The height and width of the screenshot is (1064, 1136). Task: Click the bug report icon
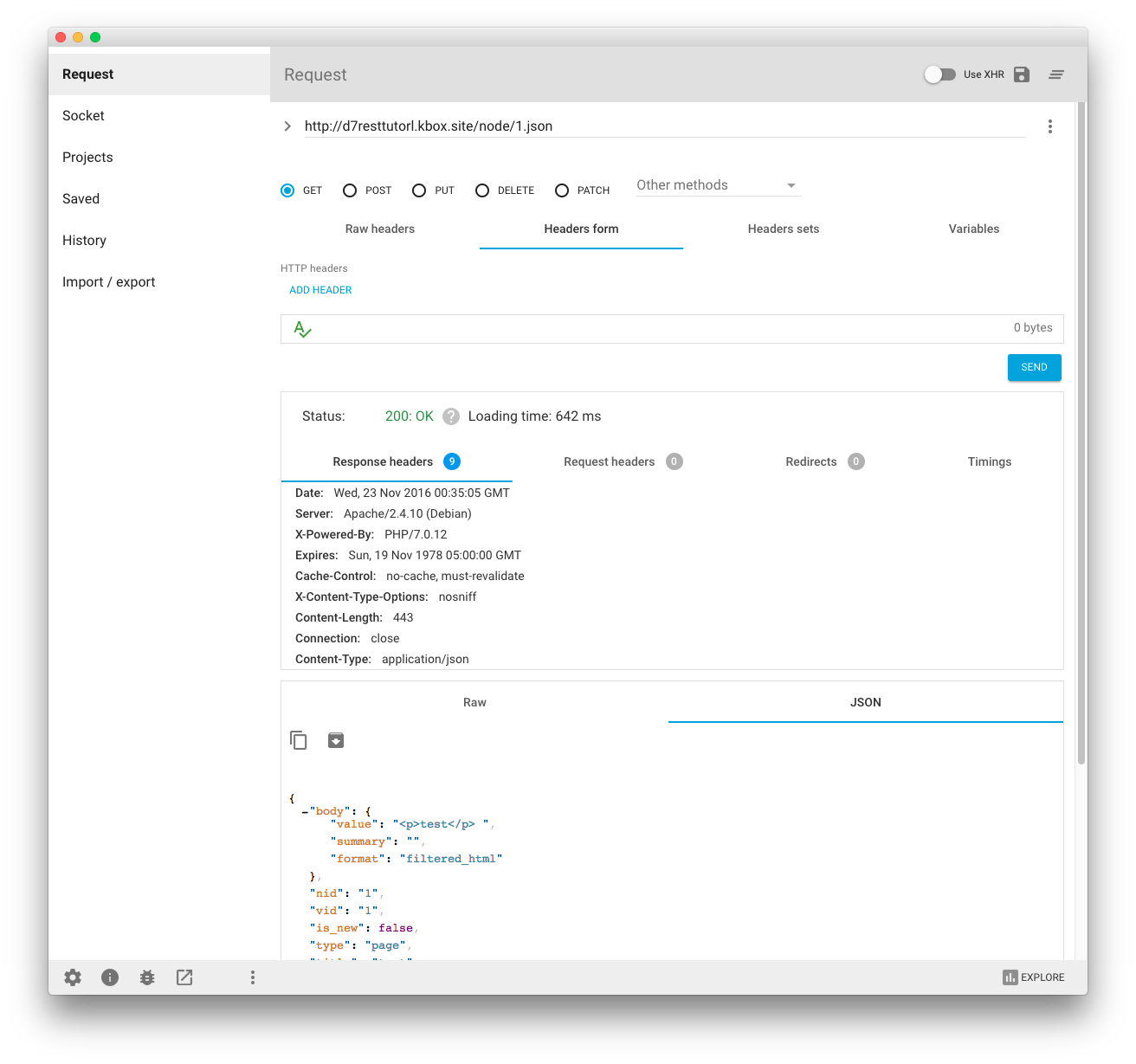147,977
